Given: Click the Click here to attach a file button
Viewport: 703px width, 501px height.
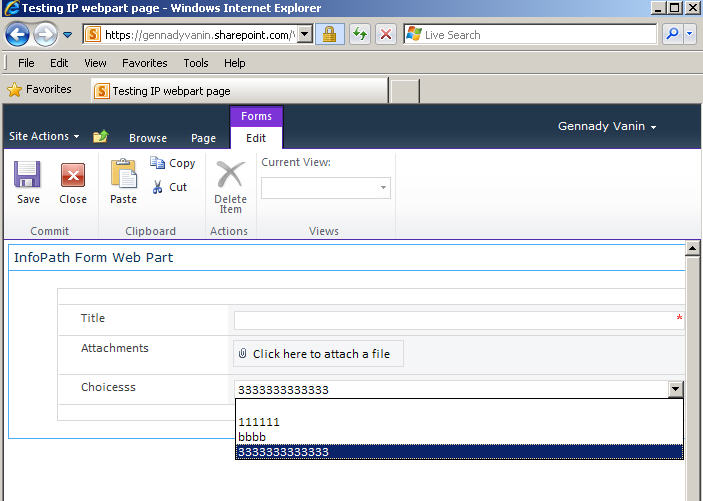Looking at the screenshot, I should [318, 353].
